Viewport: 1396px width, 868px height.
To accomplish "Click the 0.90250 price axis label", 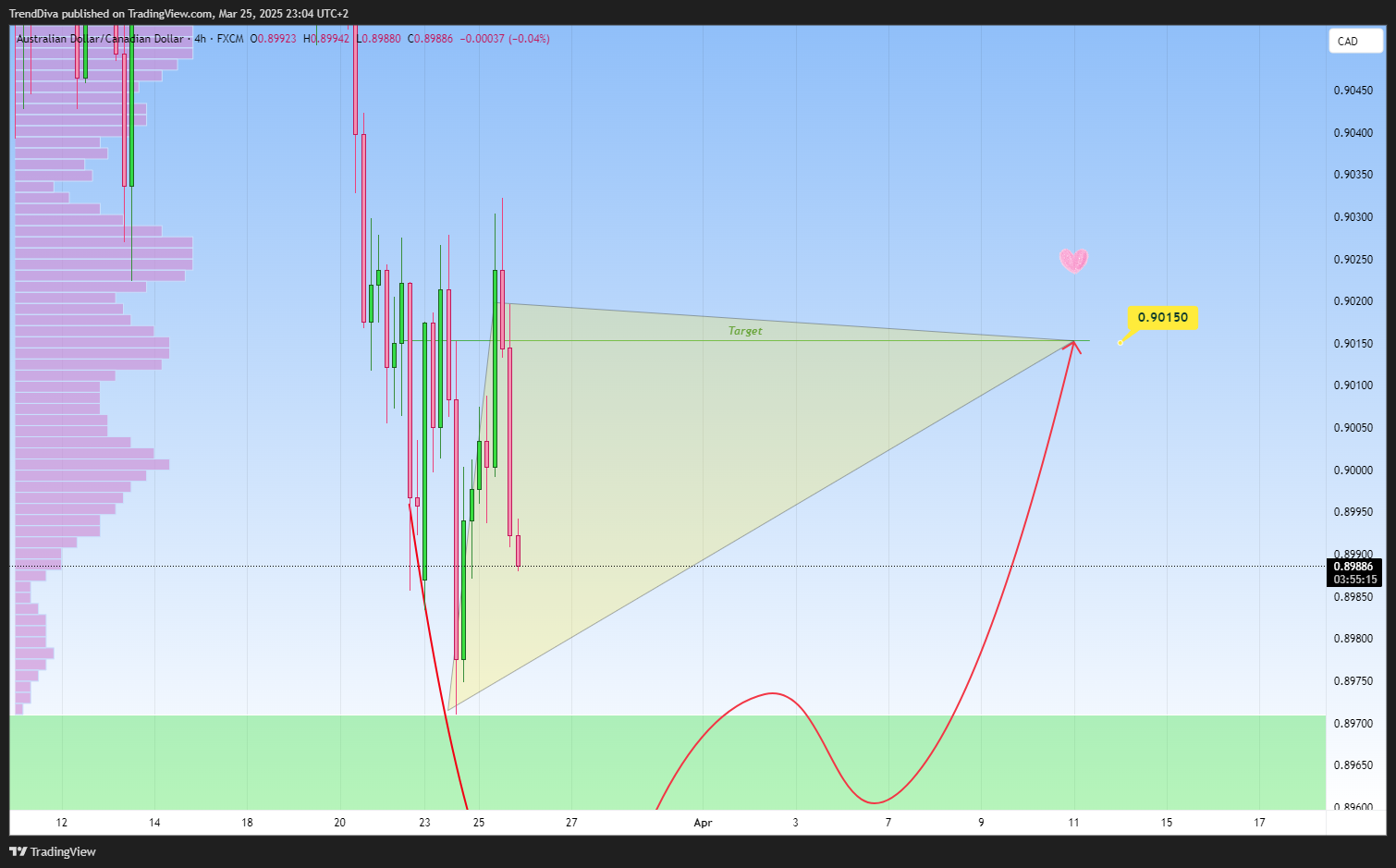I will point(1353,260).
